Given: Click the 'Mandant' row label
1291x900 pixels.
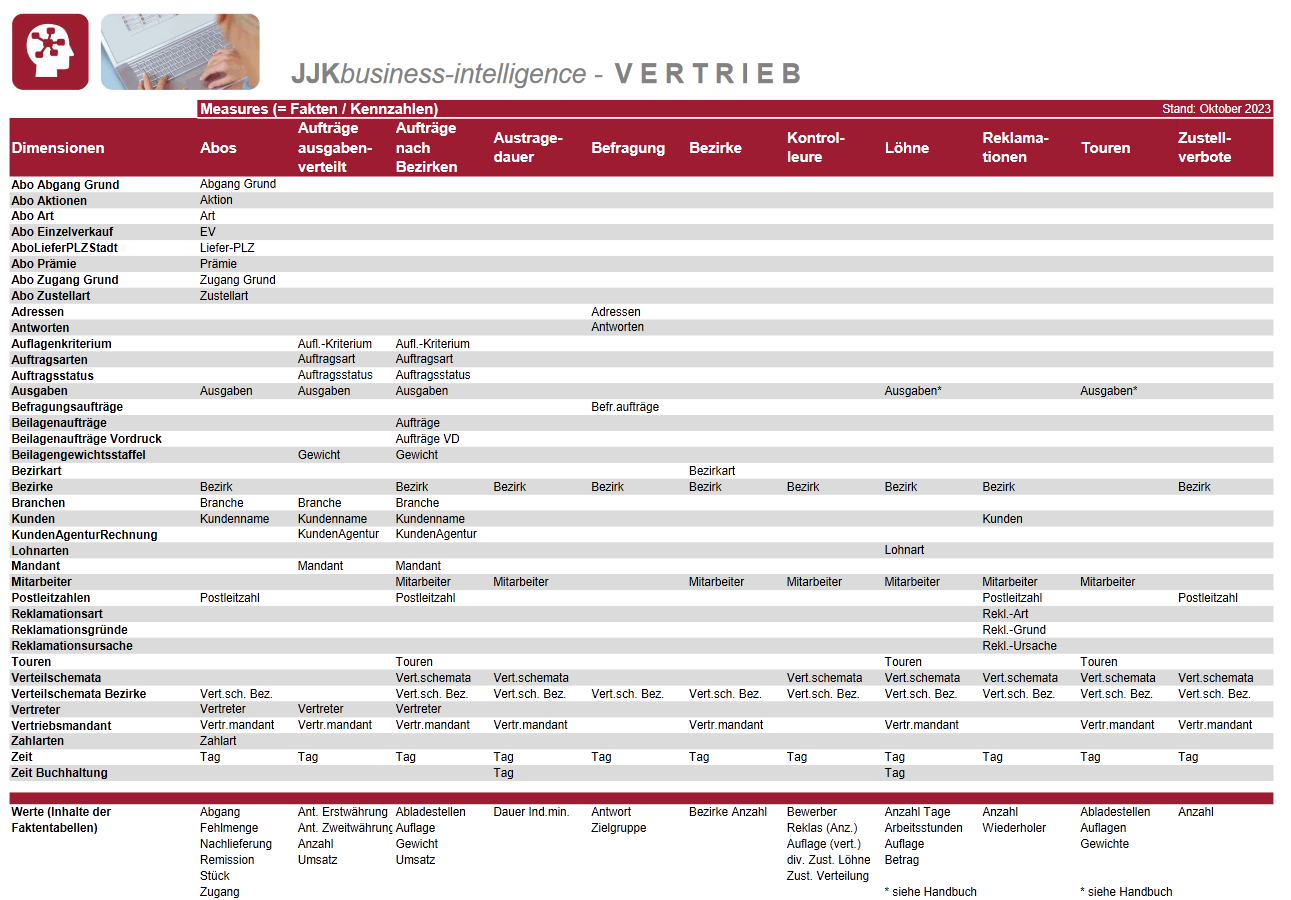Looking at the screenshot, I should (35, 566).
